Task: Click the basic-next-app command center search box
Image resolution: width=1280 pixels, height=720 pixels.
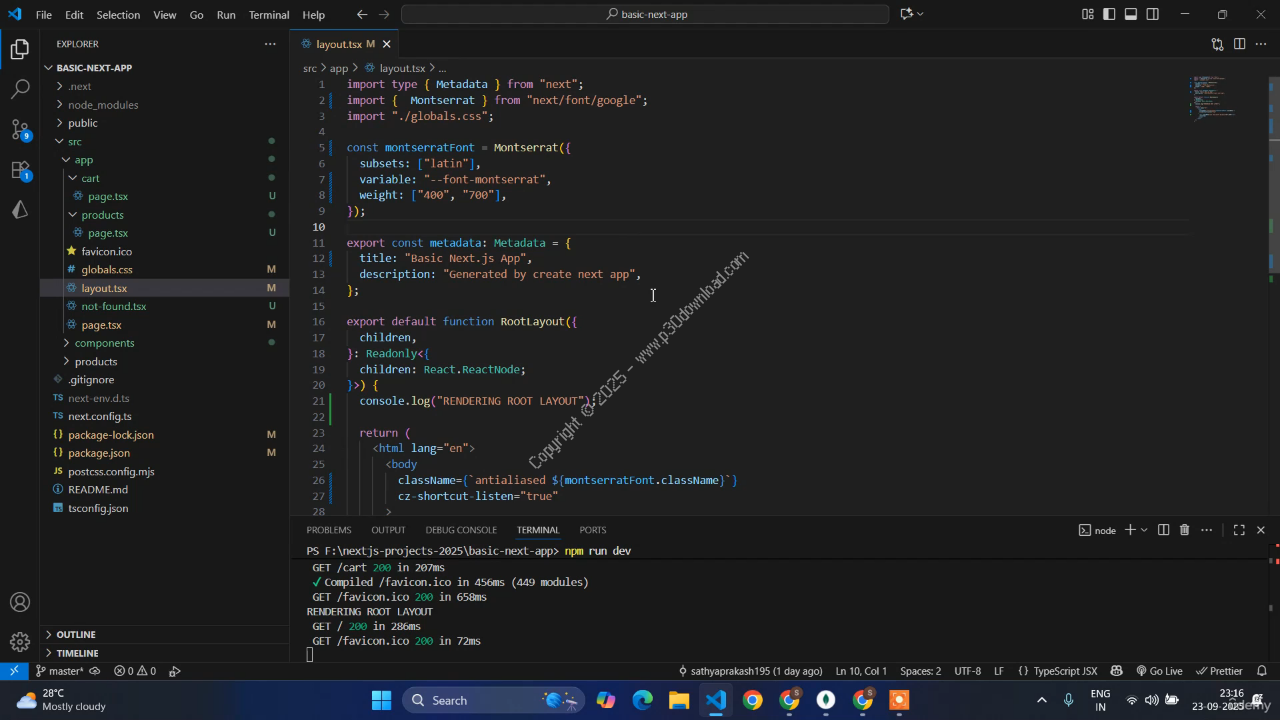Action: [x=645, y=15]
